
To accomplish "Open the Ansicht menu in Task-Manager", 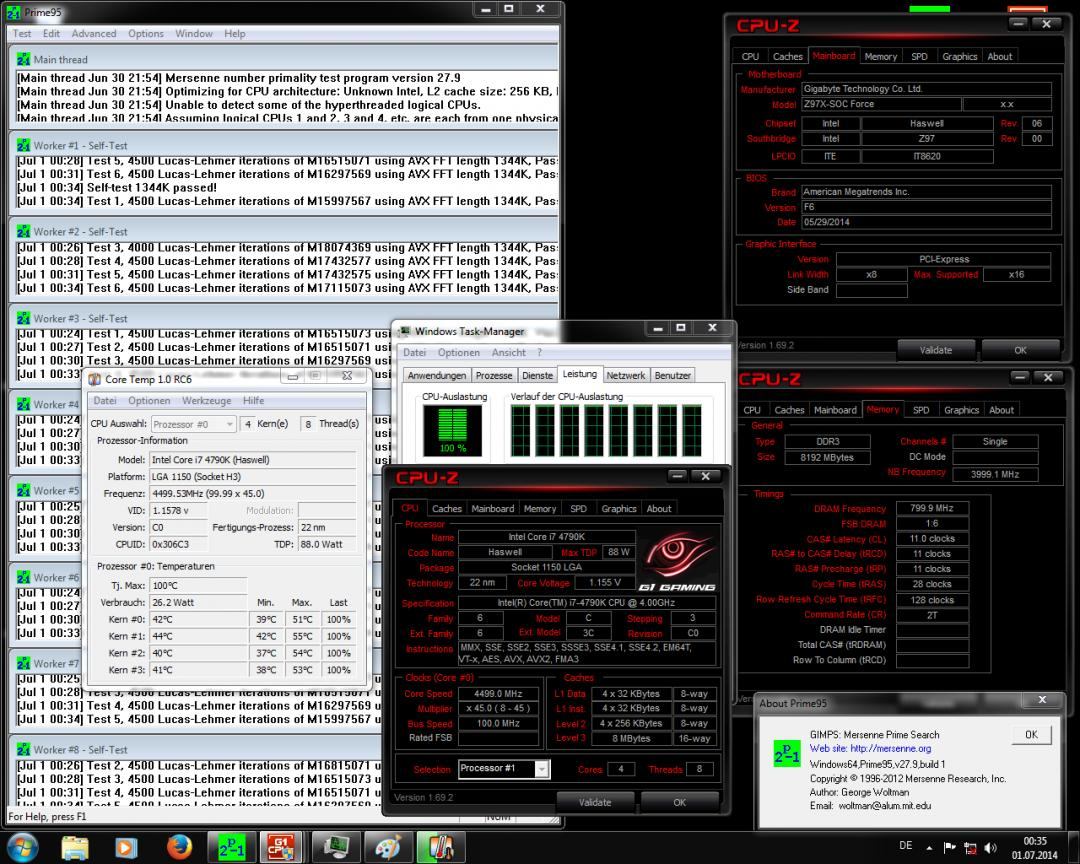I will (x=508, y=353).
